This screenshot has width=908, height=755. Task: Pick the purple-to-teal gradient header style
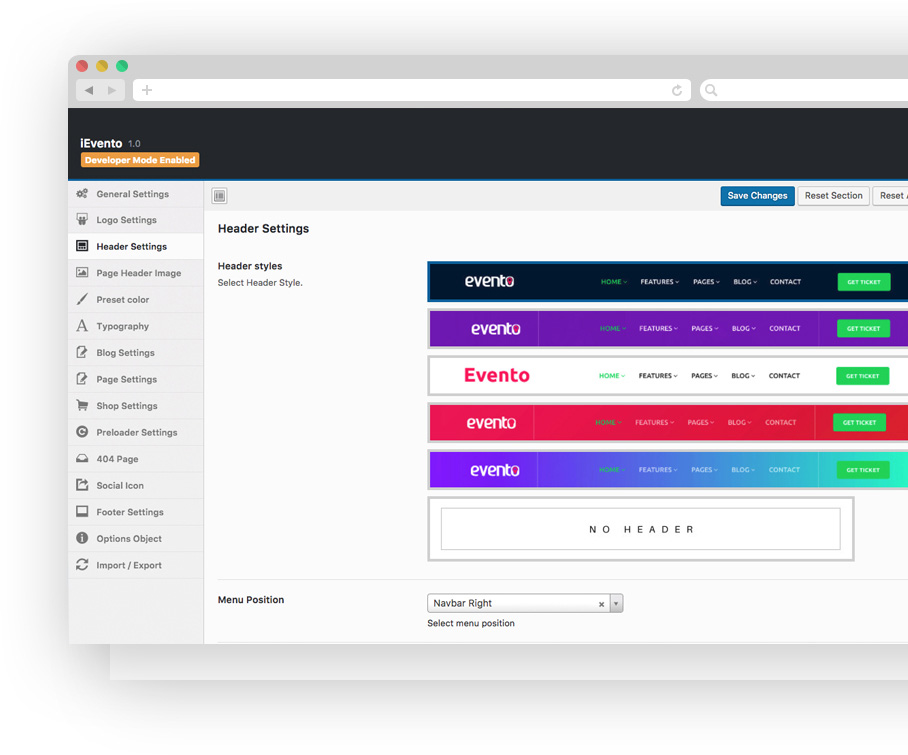pyautogui.click(x=667, y=470)
